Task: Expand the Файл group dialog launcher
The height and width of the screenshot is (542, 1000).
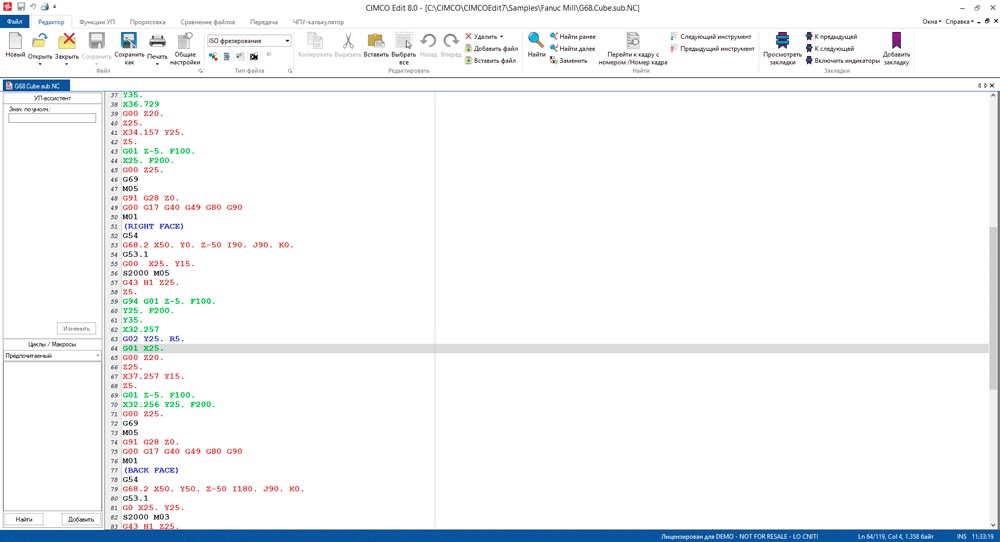Action: (200, 71)
